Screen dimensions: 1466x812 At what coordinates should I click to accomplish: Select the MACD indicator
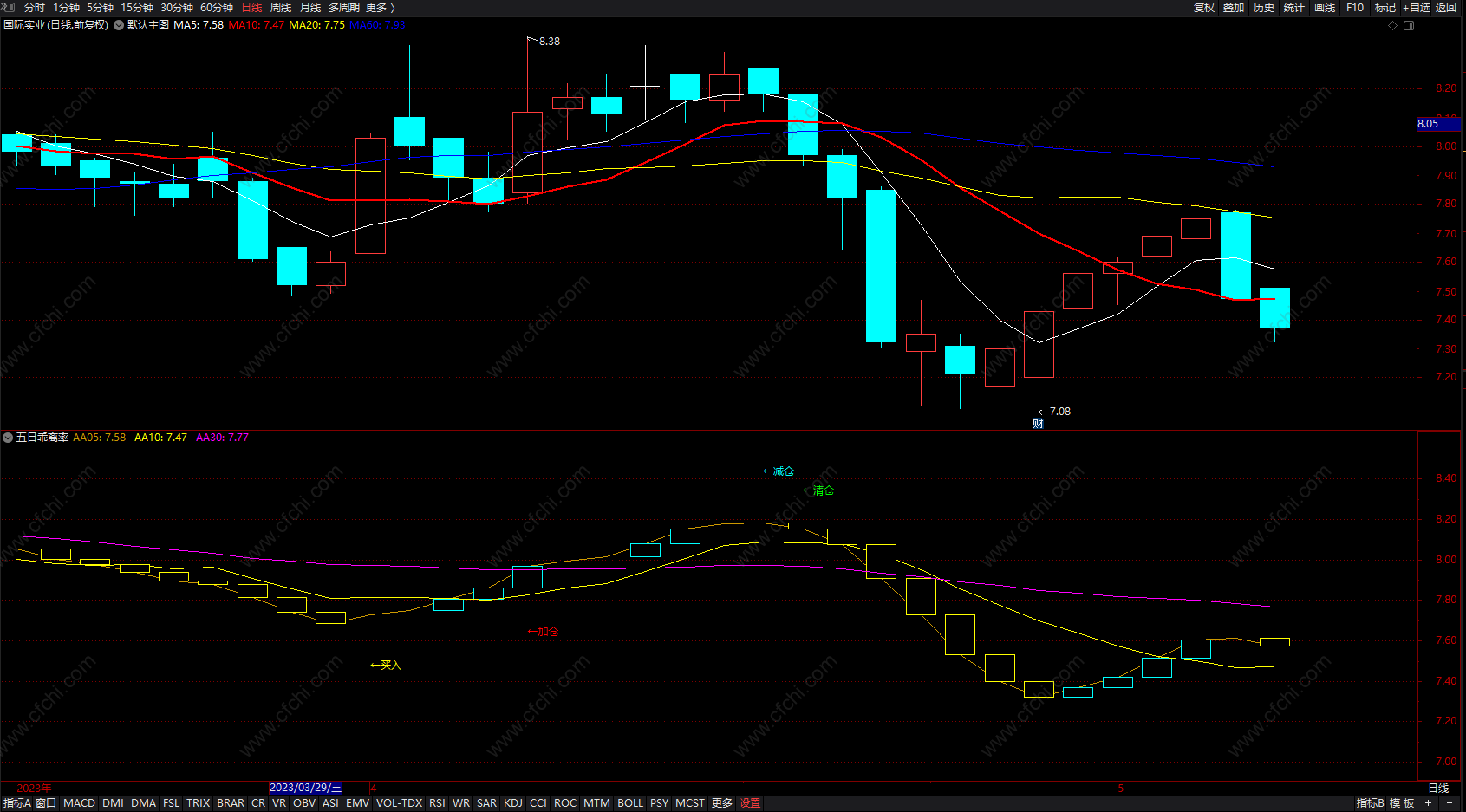pos(79,803)
